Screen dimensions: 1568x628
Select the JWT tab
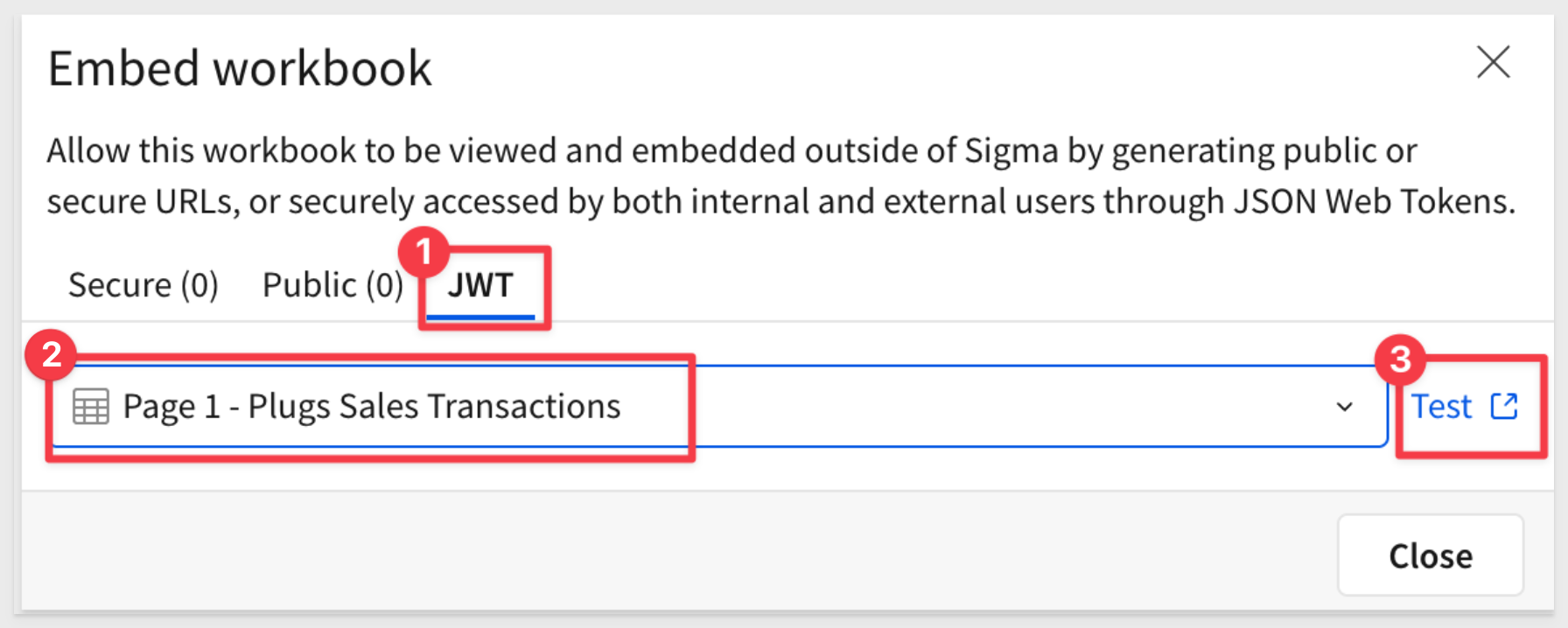(480, 285)
